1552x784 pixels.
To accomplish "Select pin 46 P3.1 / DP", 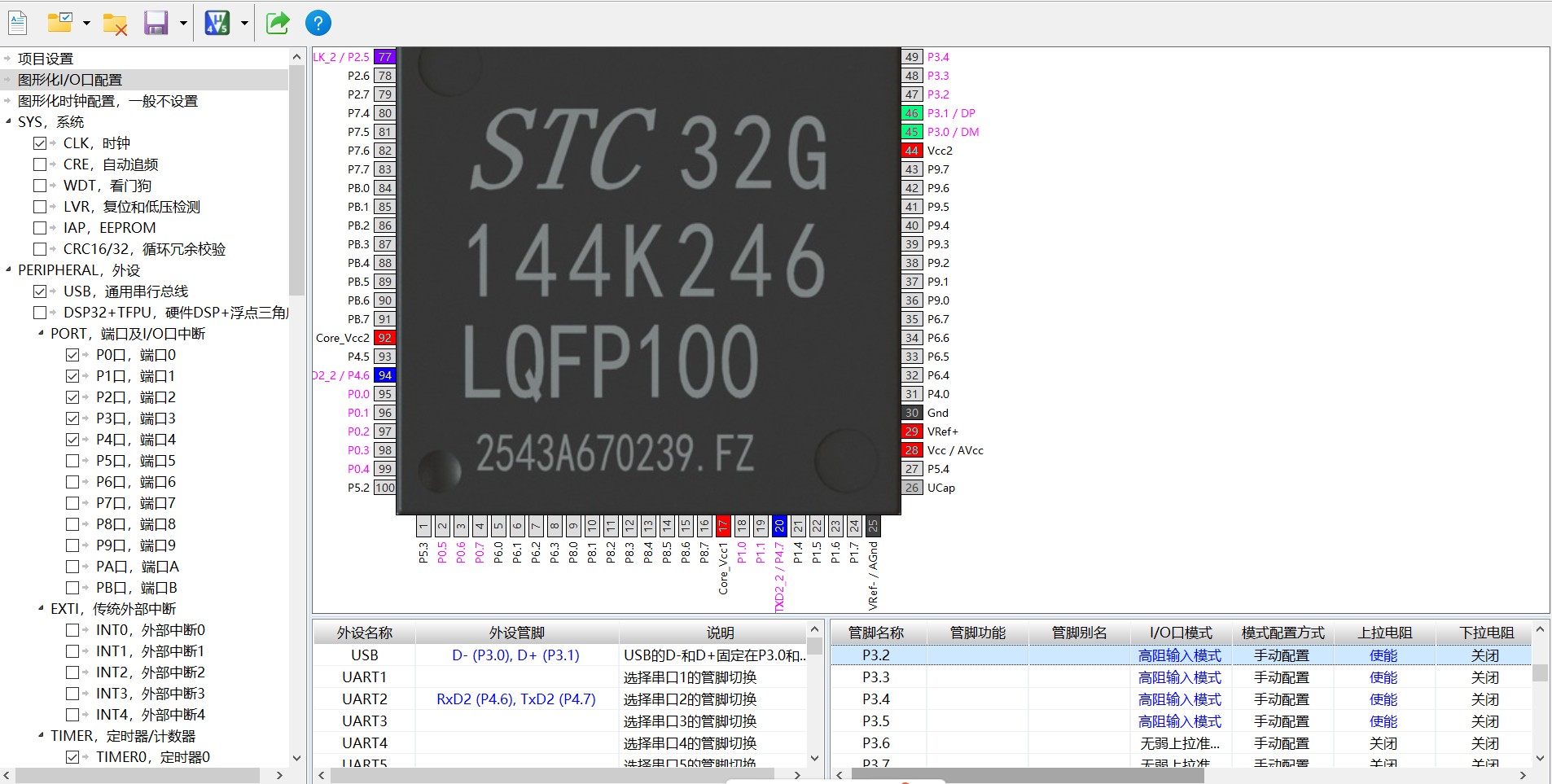I will (x=912, y=113).
